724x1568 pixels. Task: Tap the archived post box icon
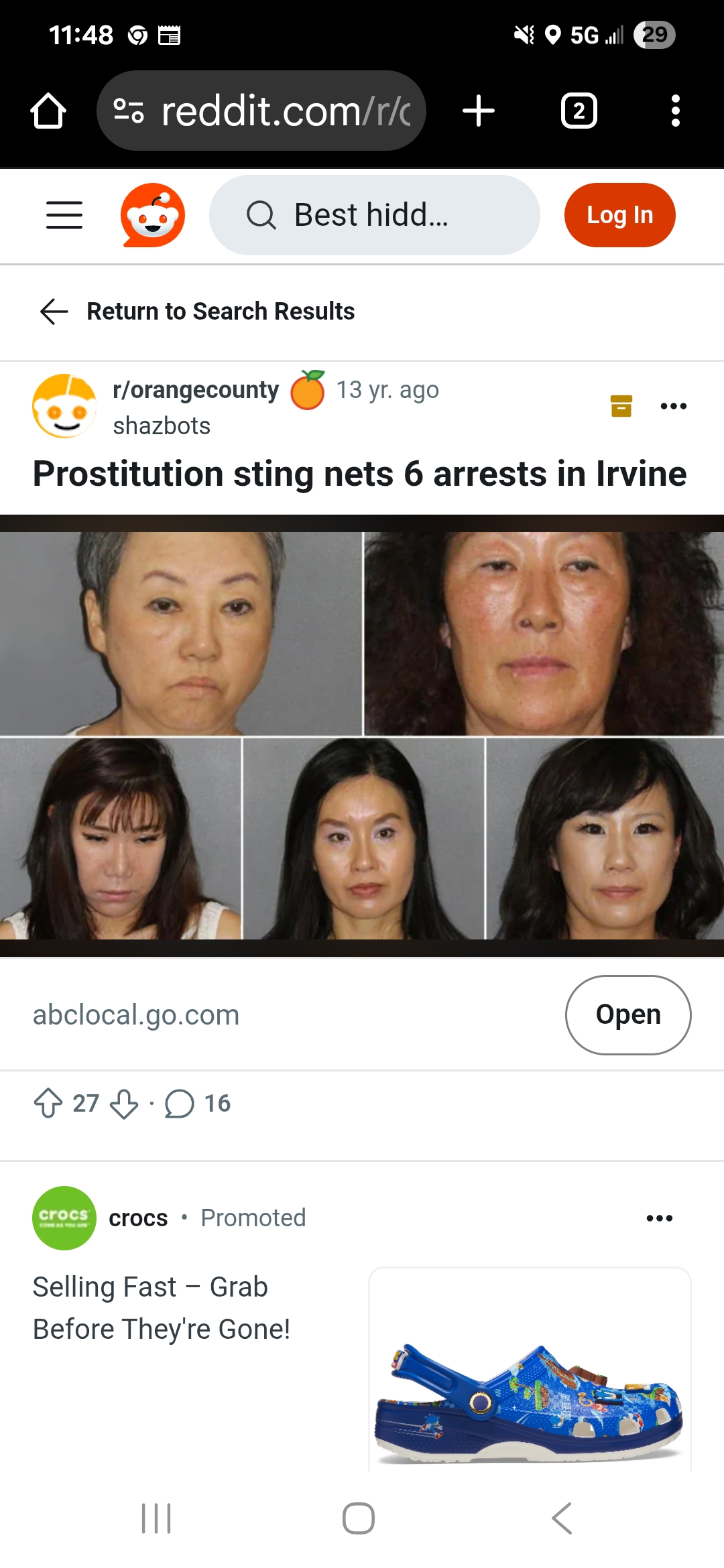tap(621, 406)
